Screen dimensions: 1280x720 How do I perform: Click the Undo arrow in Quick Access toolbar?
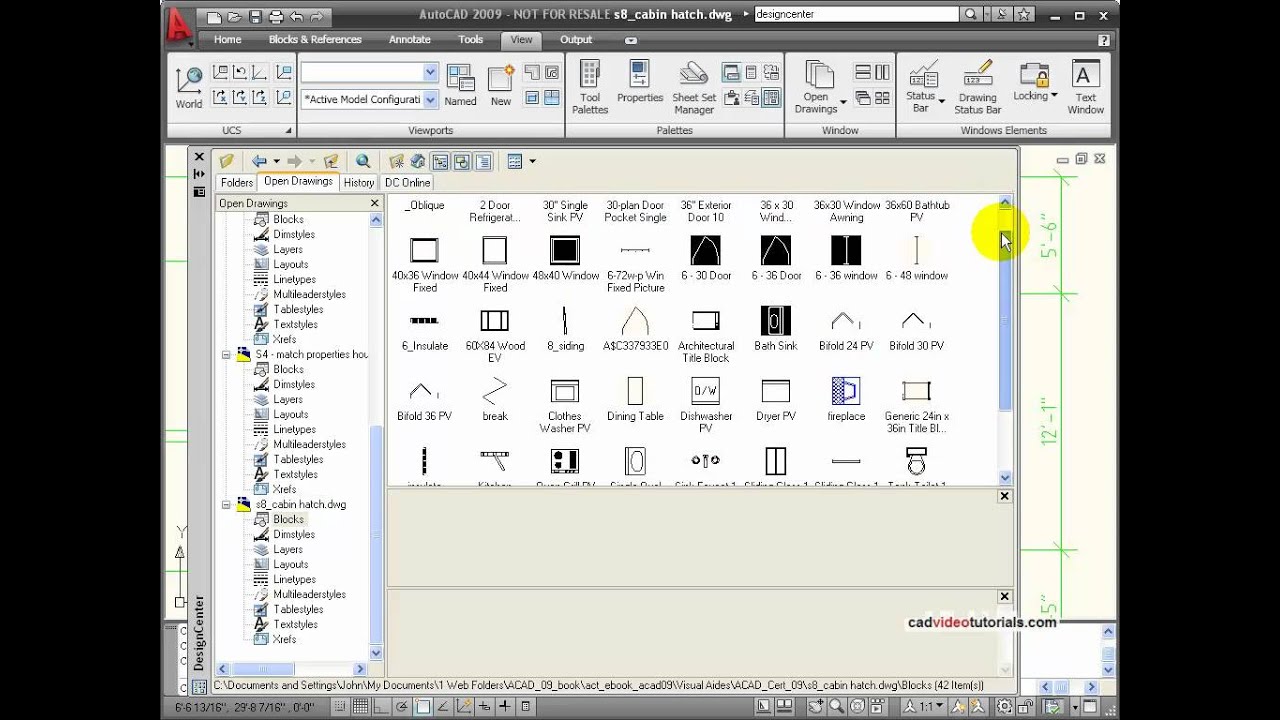click(x=295, y=16)
